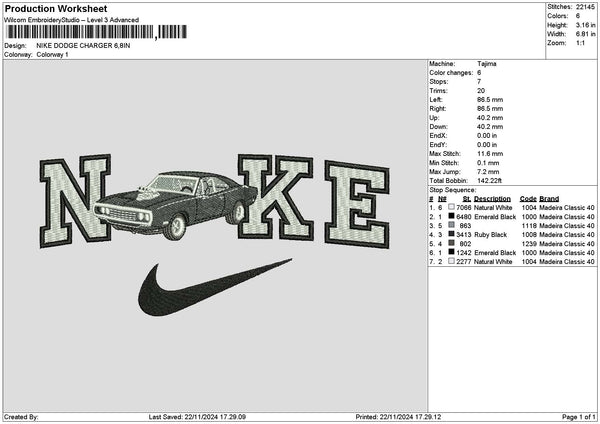Click the Natural White text in stop 7
Image resolution: width=600 pixels, height=424 pixels.
click(493, 262)
